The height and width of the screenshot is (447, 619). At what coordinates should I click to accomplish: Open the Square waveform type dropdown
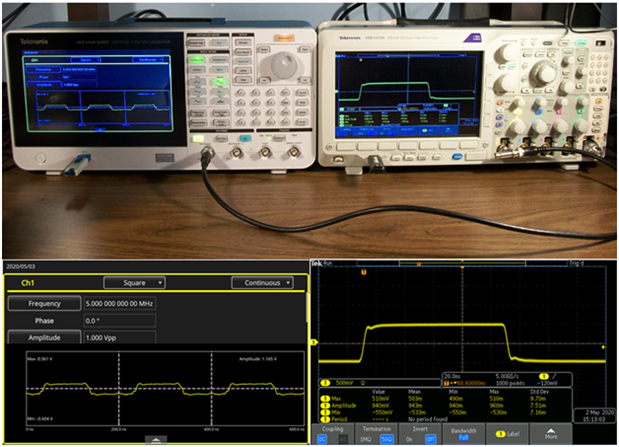click(x=134, y=283)
